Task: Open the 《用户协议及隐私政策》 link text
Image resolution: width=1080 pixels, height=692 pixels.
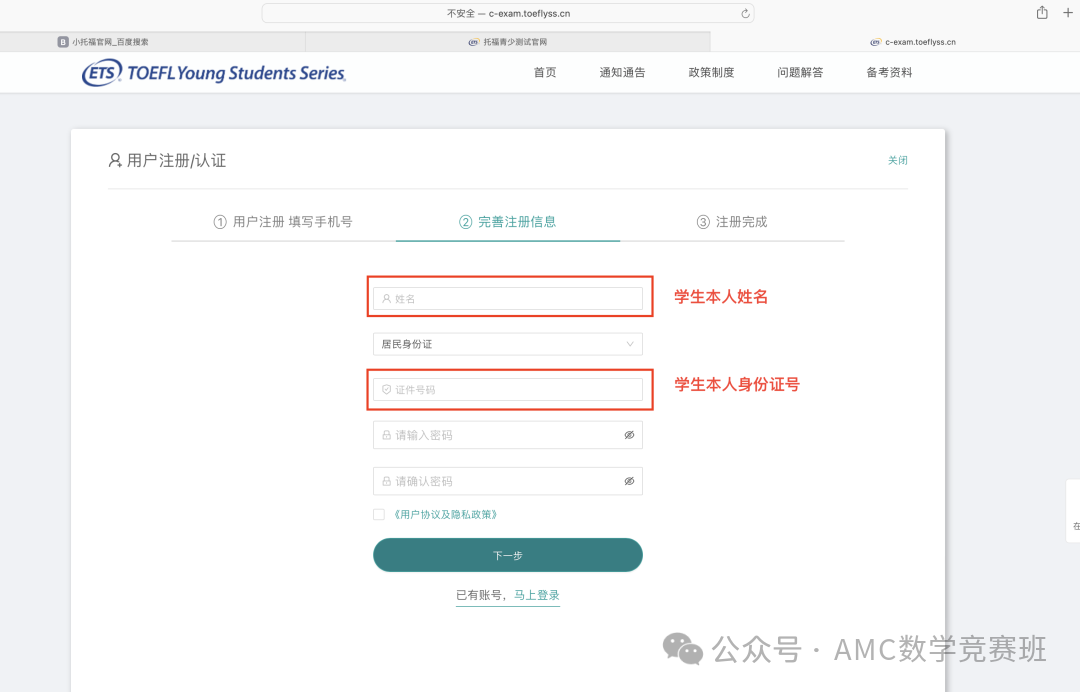Action: pyautogui.click(x=445, y=514)
